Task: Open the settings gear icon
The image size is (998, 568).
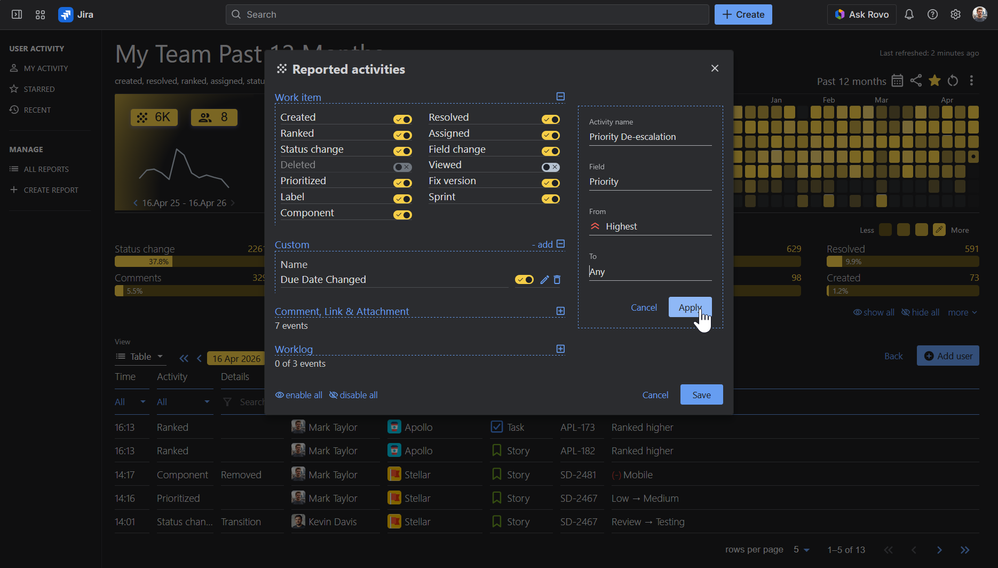Action: click(x=955, y=14)
